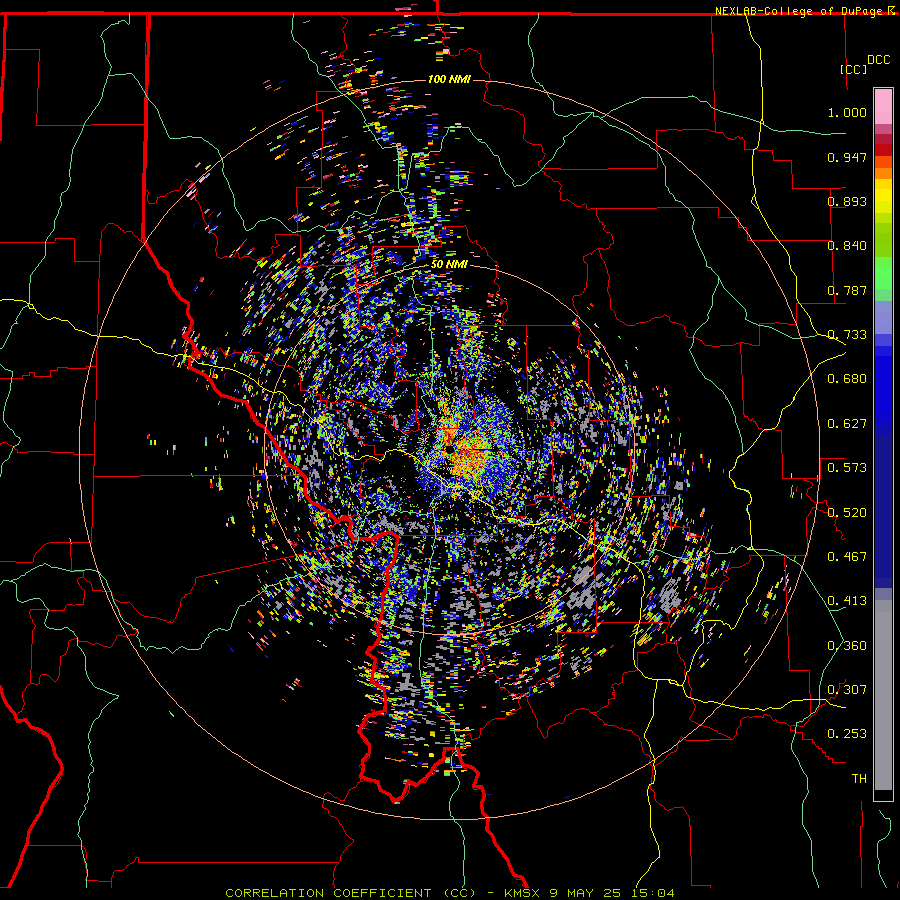This screenshot has height=900, width=900.
Task: Click the DCC label above the color scale
Action: [x=878, y=60]
